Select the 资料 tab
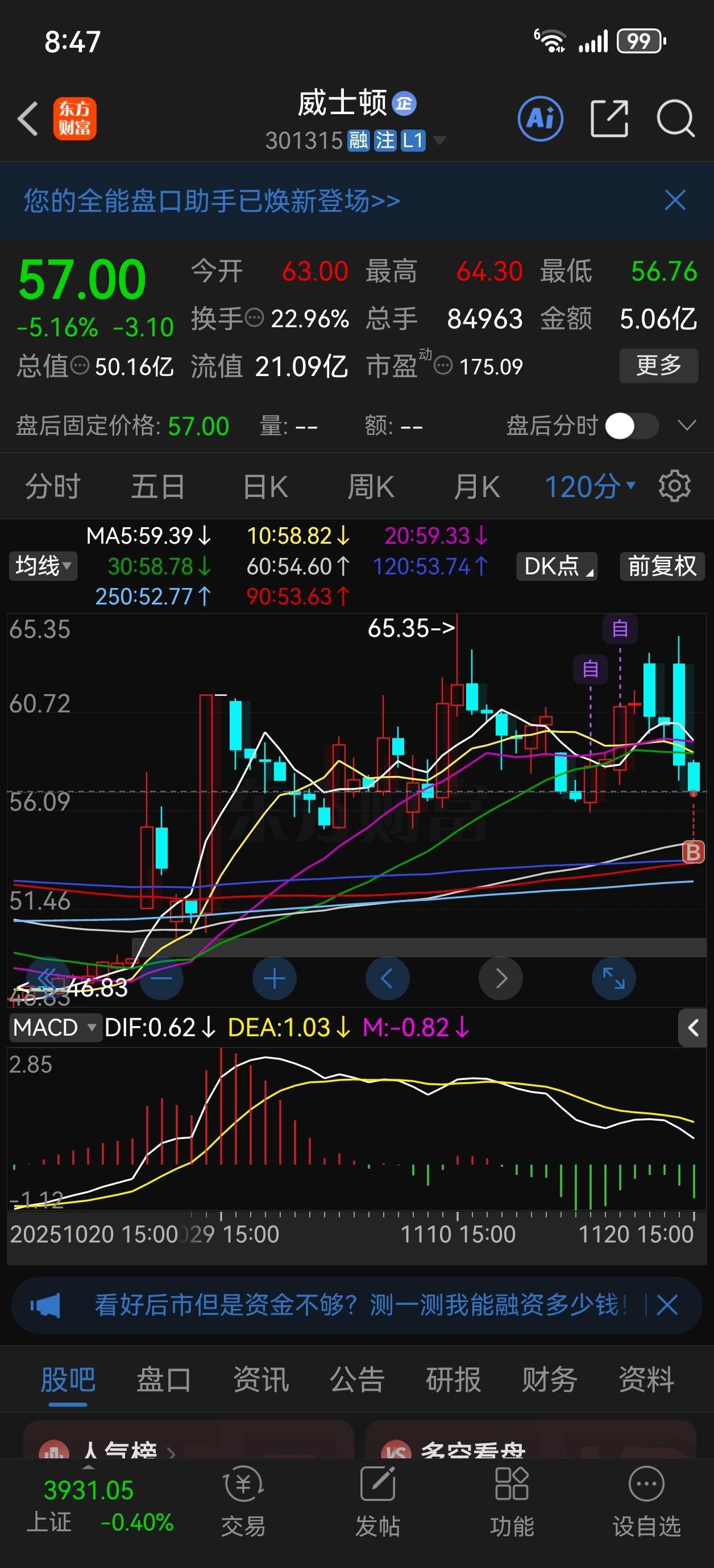The image size is (714, 1568). click(x=646, y=1379)
